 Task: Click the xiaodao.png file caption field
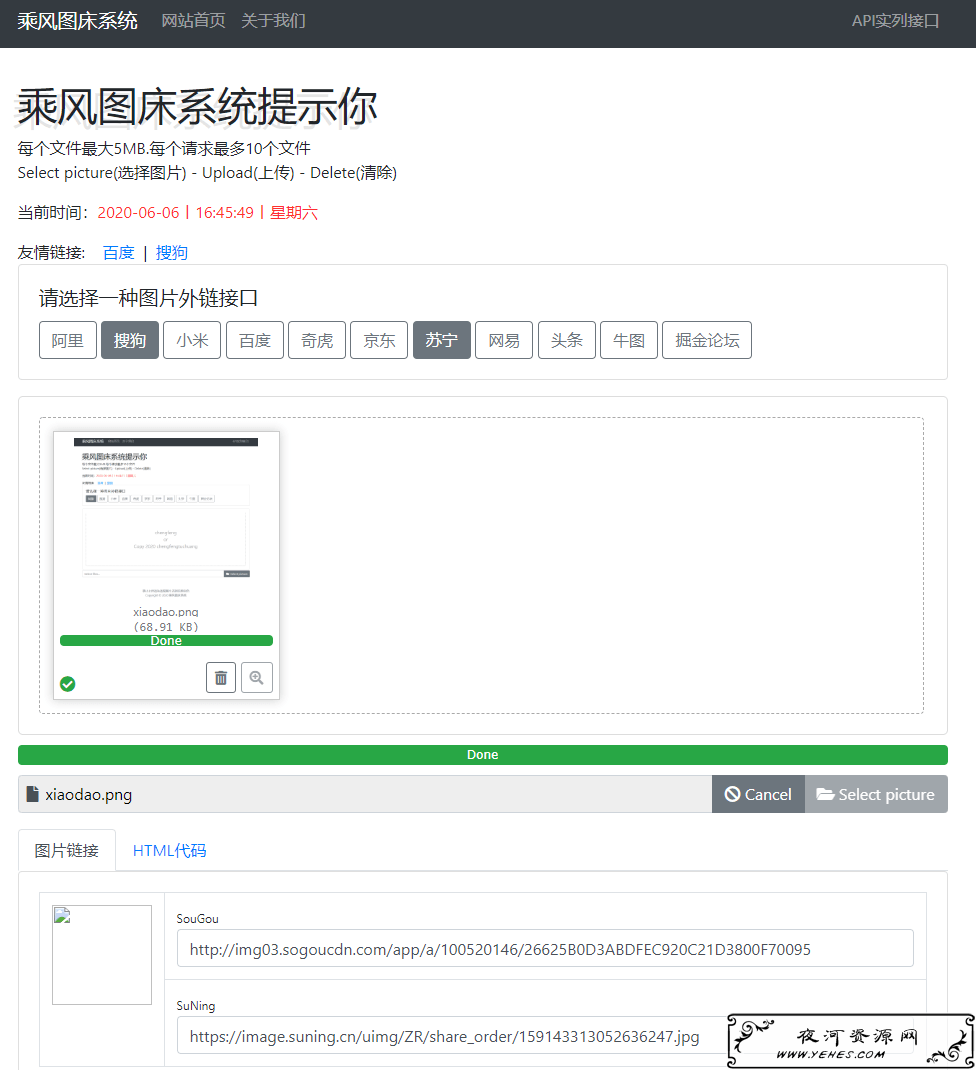365,794
